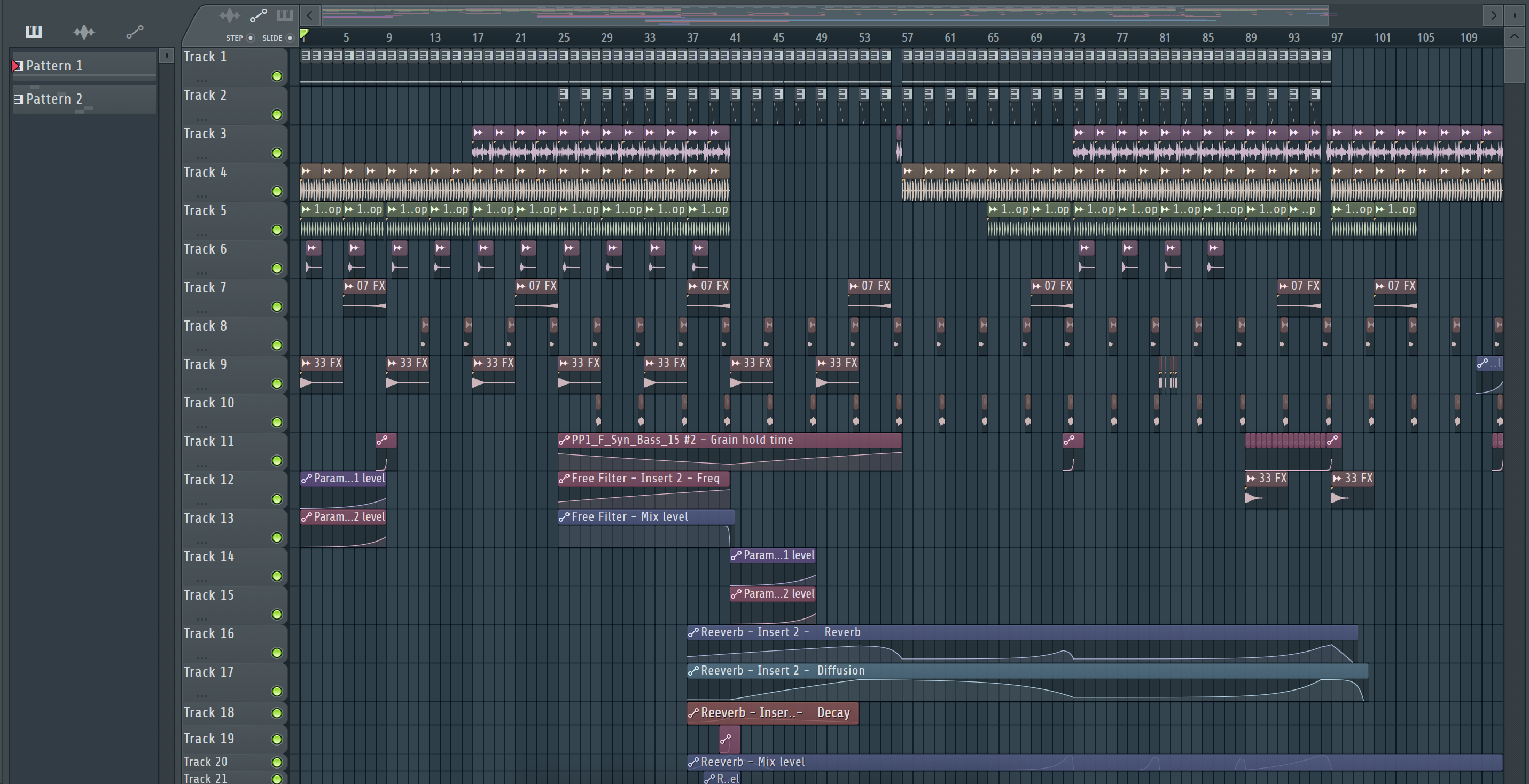Viewport: 1529px width, 784px height.
Task: Click the picker panel scrollbar handle
Action: [167, 56]
